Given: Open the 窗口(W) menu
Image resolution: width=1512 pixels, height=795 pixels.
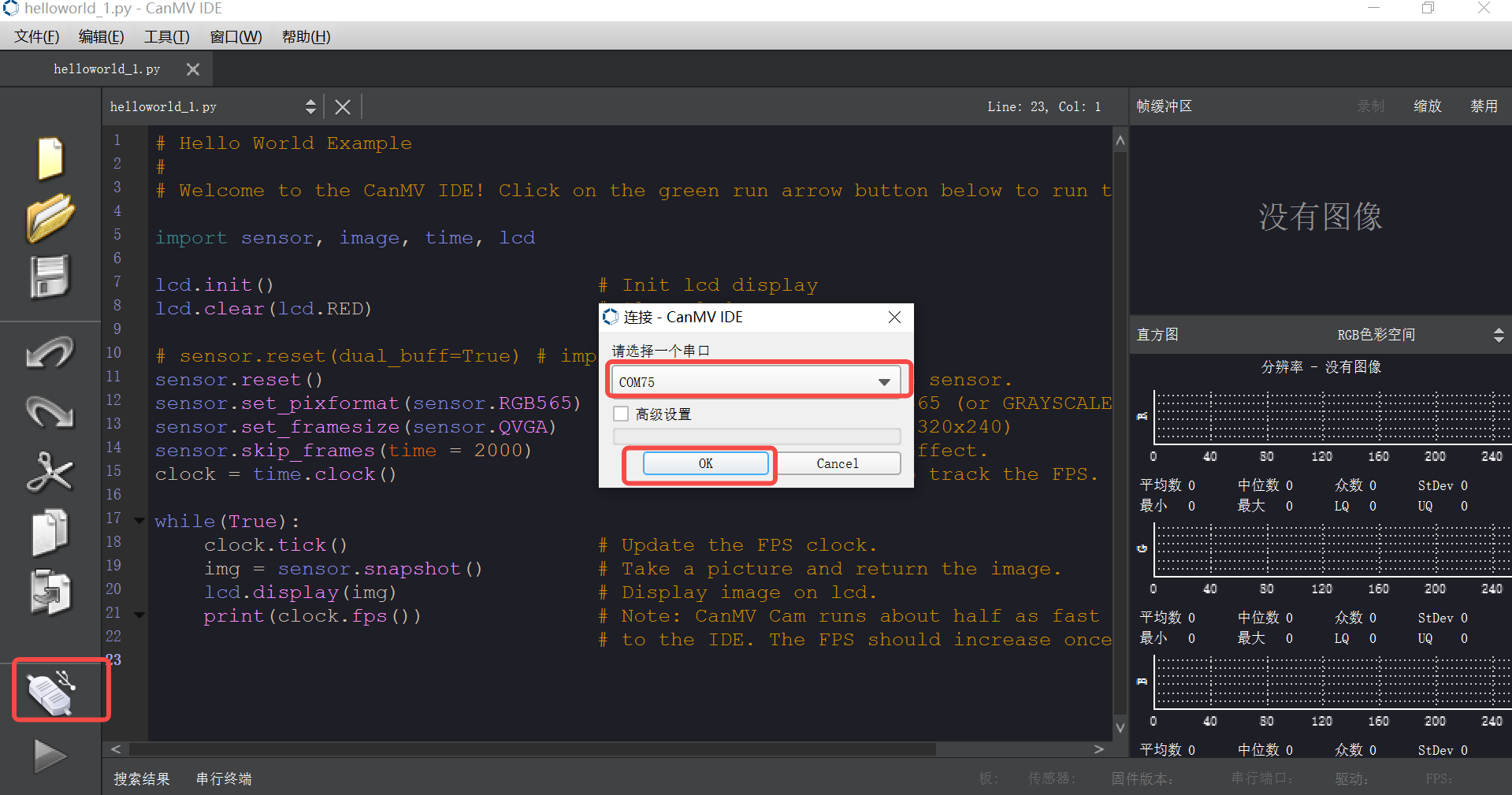Looking at the screenshot, I should 236,37.
